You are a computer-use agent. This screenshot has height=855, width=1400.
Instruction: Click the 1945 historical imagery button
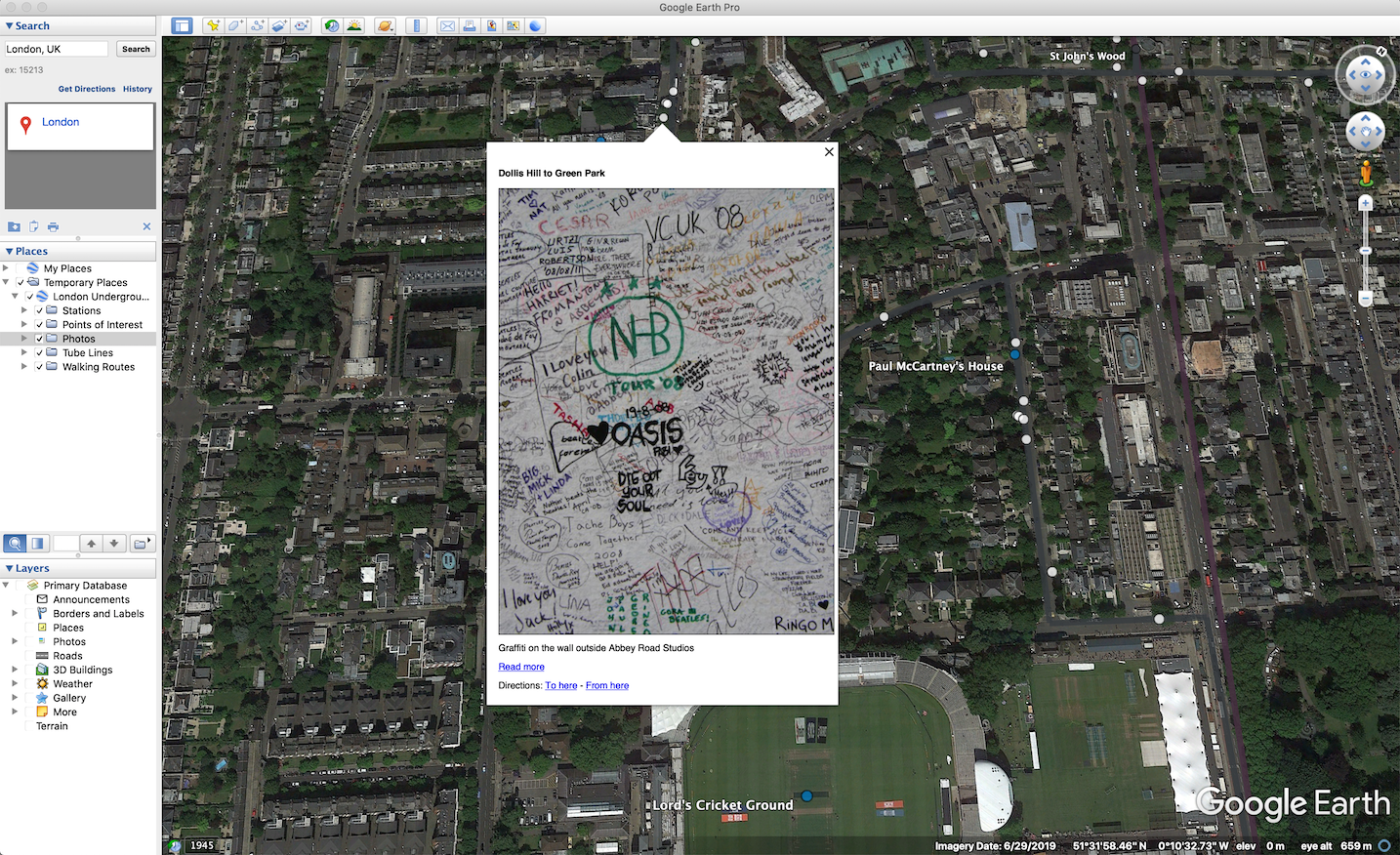tap(202, 845)
